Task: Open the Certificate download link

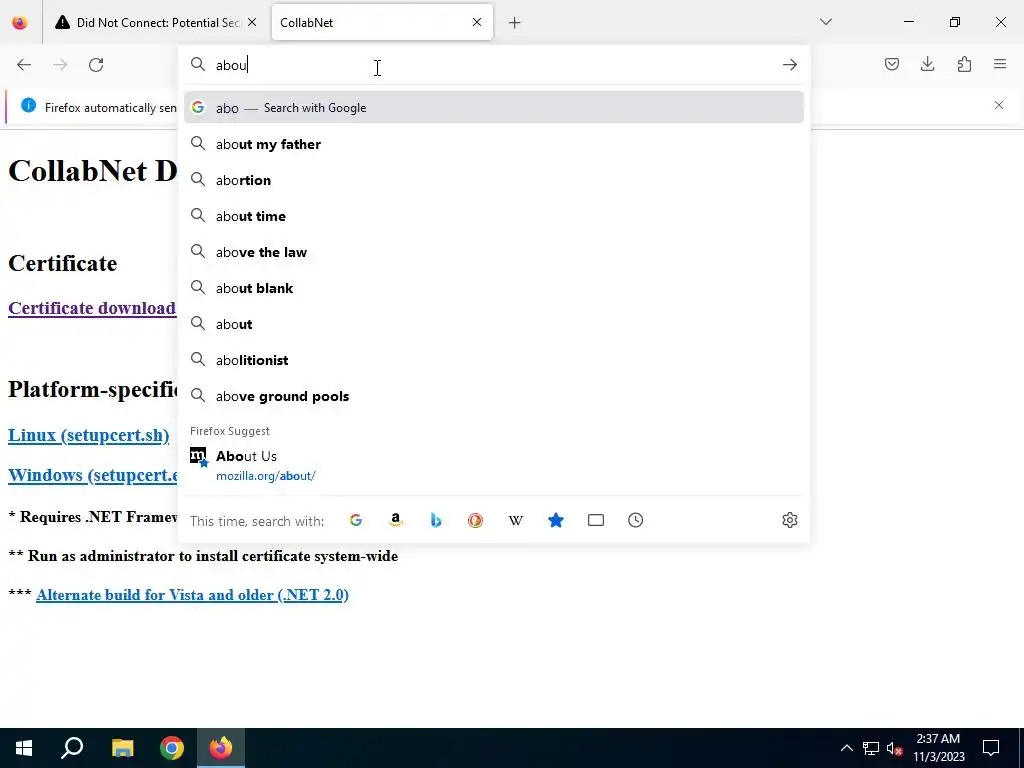Action: (x=92, y=308)
